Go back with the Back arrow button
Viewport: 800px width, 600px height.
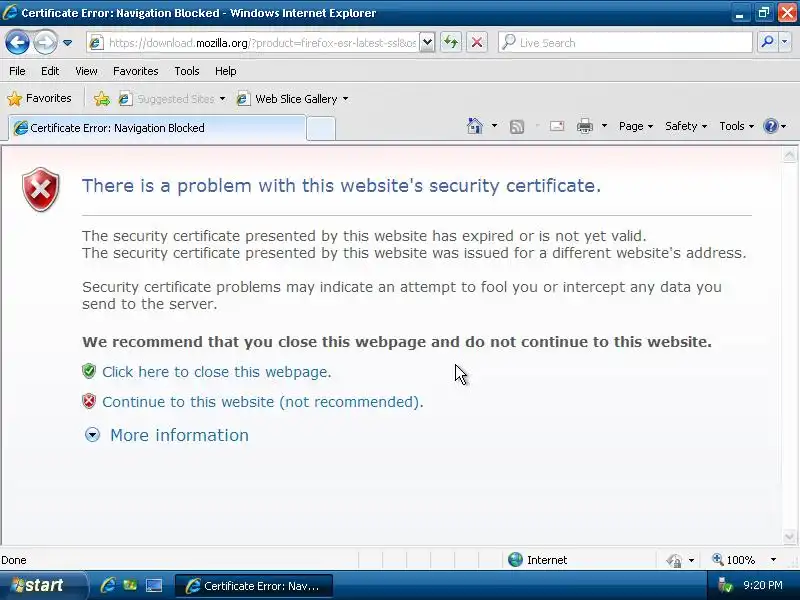[17, 42]
